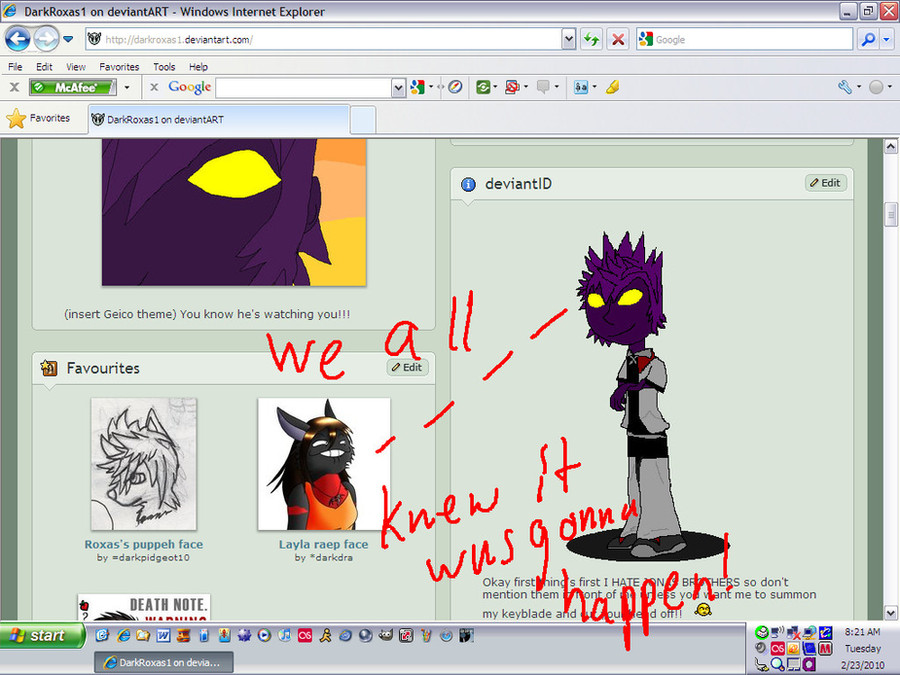Click the Roxas's puppeh face link

tap(143, 544)
